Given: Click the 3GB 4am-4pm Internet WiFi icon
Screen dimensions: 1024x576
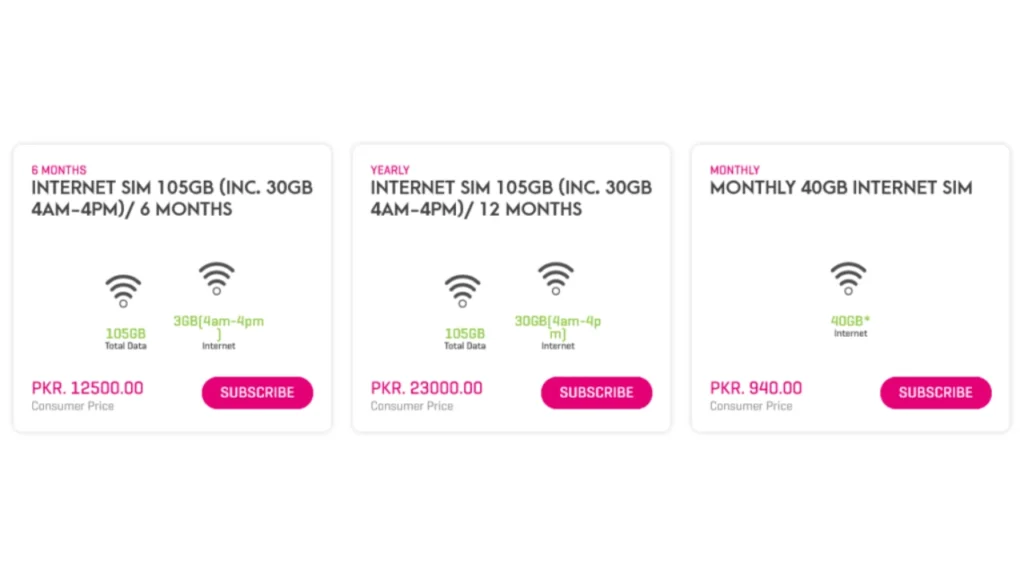Looking at the screenshot, I should click(x=217, y=278).
